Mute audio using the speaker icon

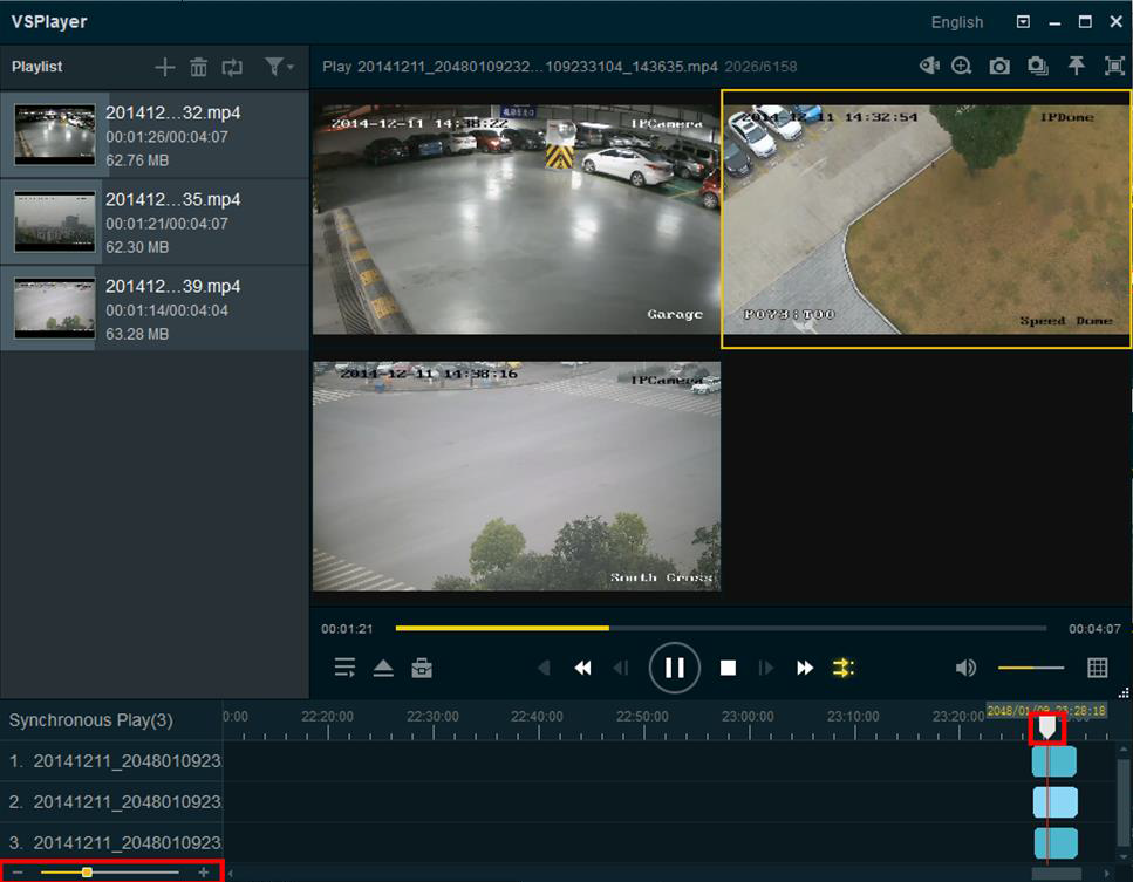point(964,667)
